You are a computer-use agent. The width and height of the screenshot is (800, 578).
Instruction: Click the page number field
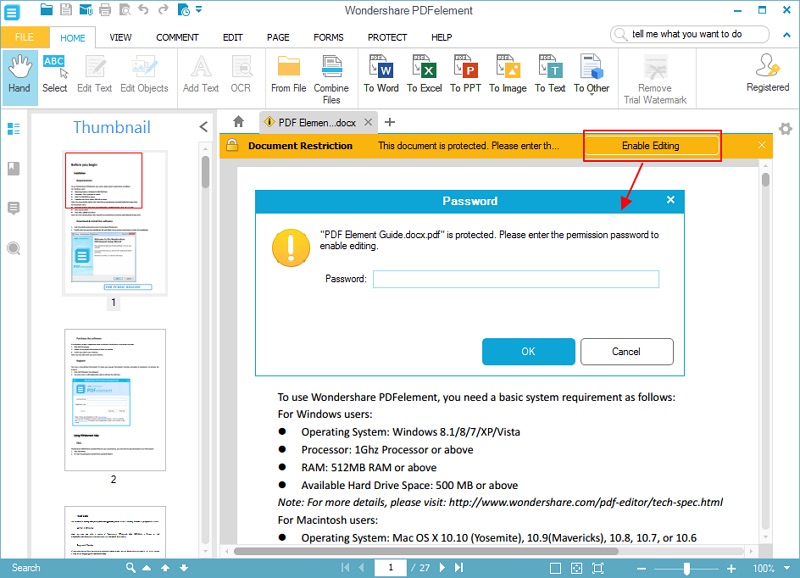tap(391, 567)
